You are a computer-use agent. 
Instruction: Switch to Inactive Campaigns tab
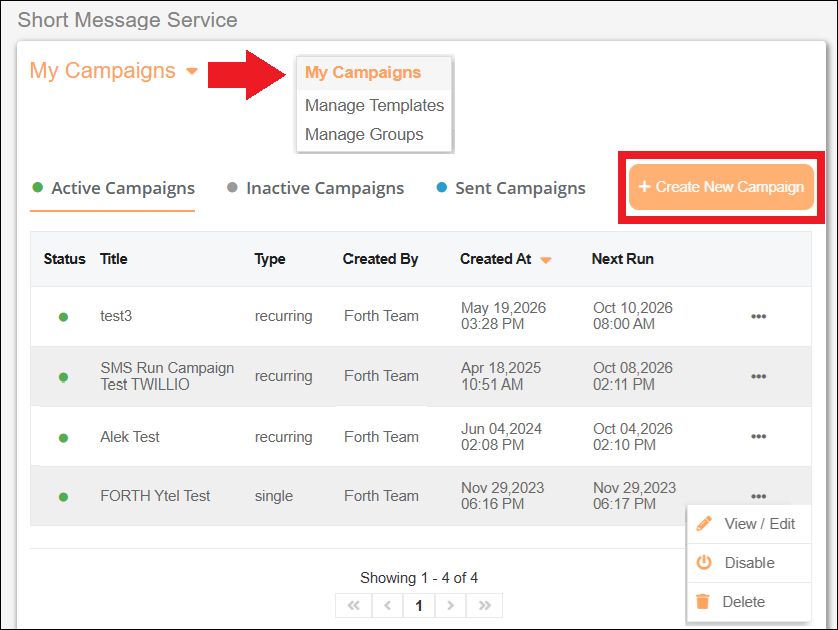[315, 188]
